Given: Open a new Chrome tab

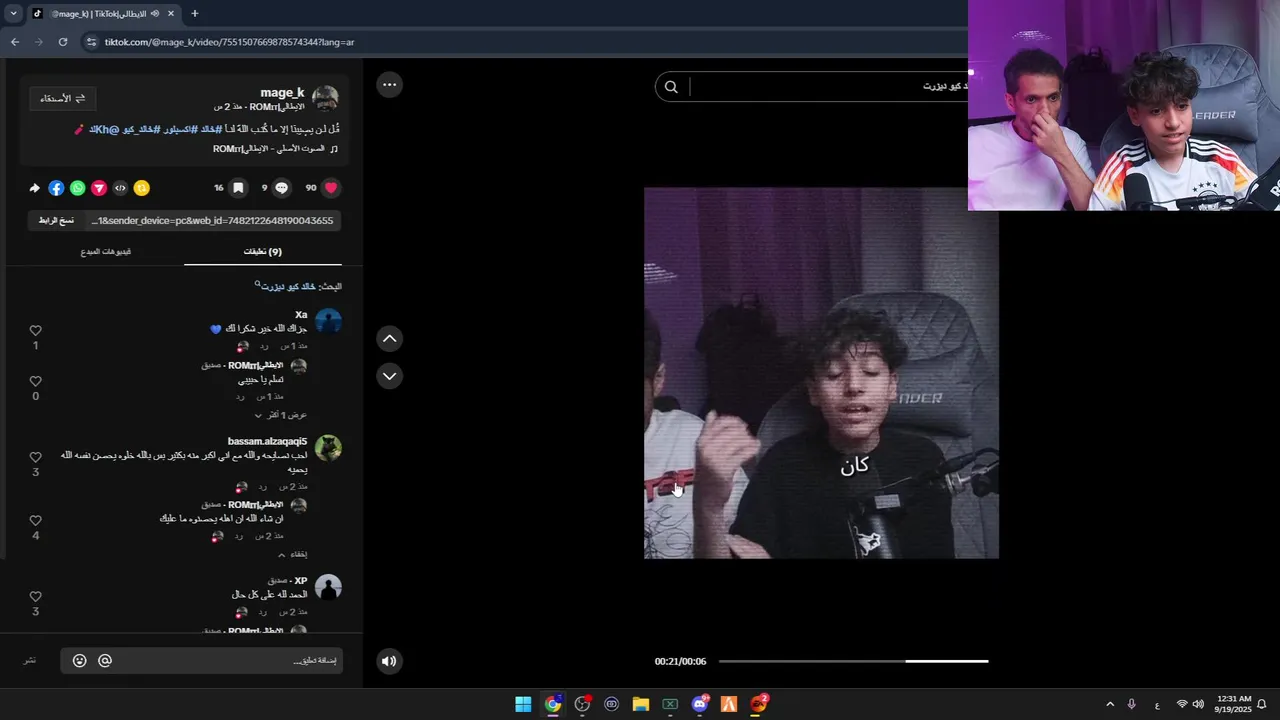Looking at the screenshot, I should tap(194, 13).
